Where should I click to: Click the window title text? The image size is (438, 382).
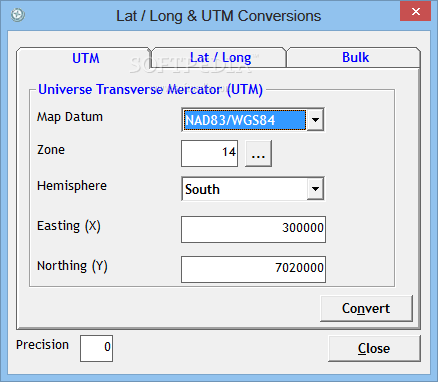click(218, 16)
